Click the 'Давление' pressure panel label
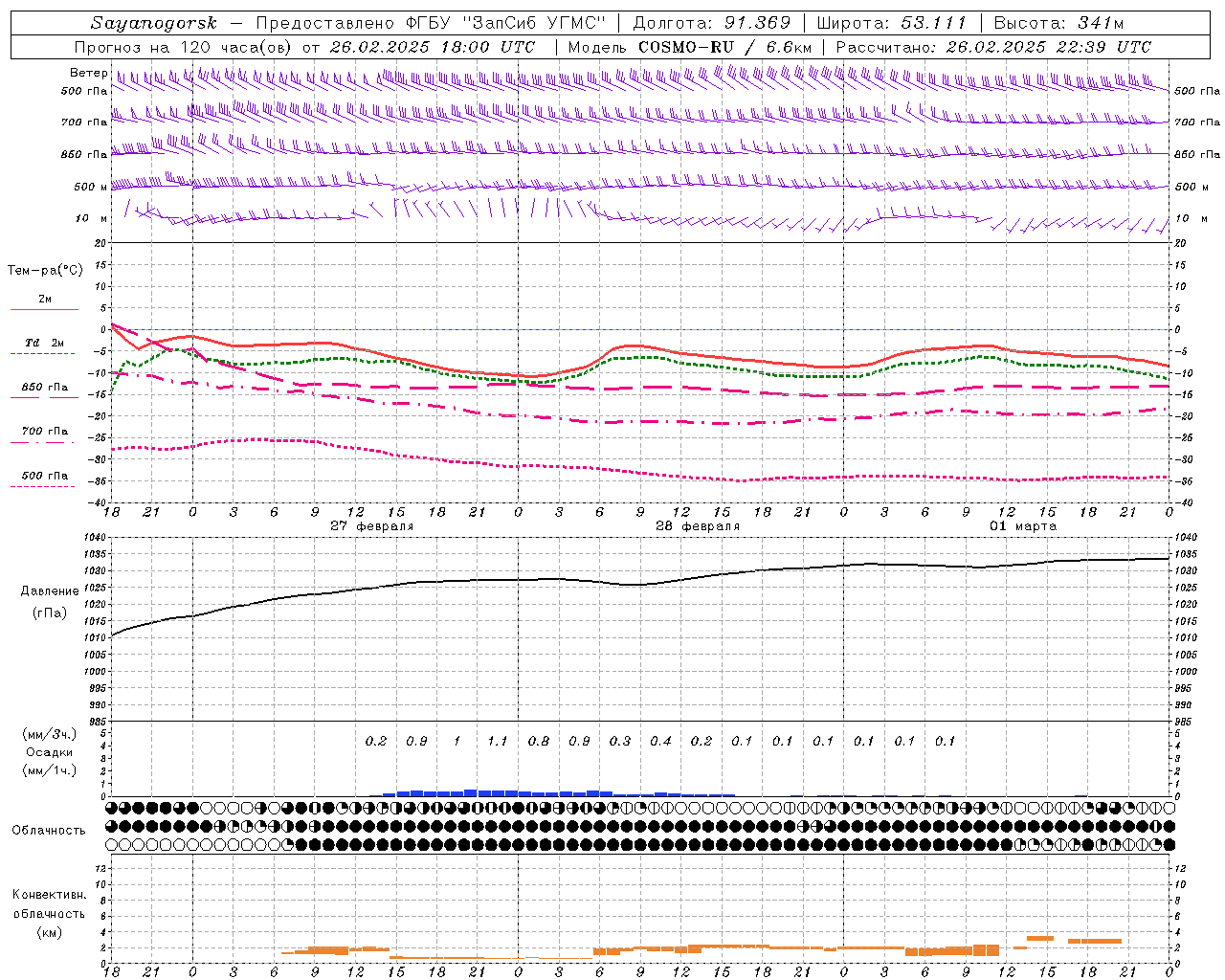Image resolution: width=1225 pixels, height=980 pixels. click(x=50, y=590)
